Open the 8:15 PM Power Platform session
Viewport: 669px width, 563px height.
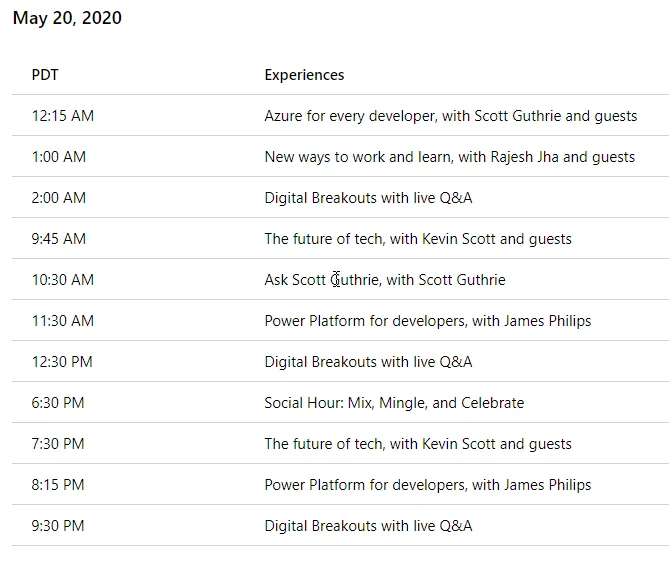point(428,484)
